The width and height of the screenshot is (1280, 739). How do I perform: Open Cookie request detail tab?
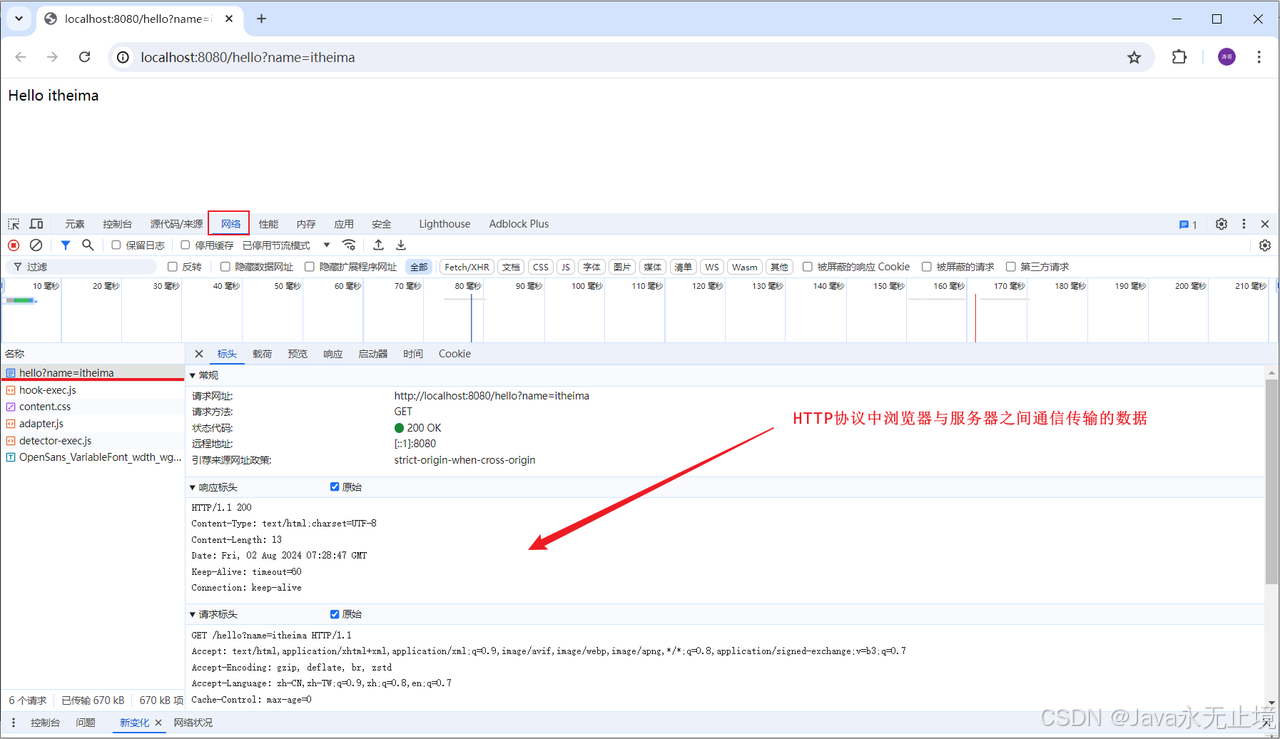[454, 354]
